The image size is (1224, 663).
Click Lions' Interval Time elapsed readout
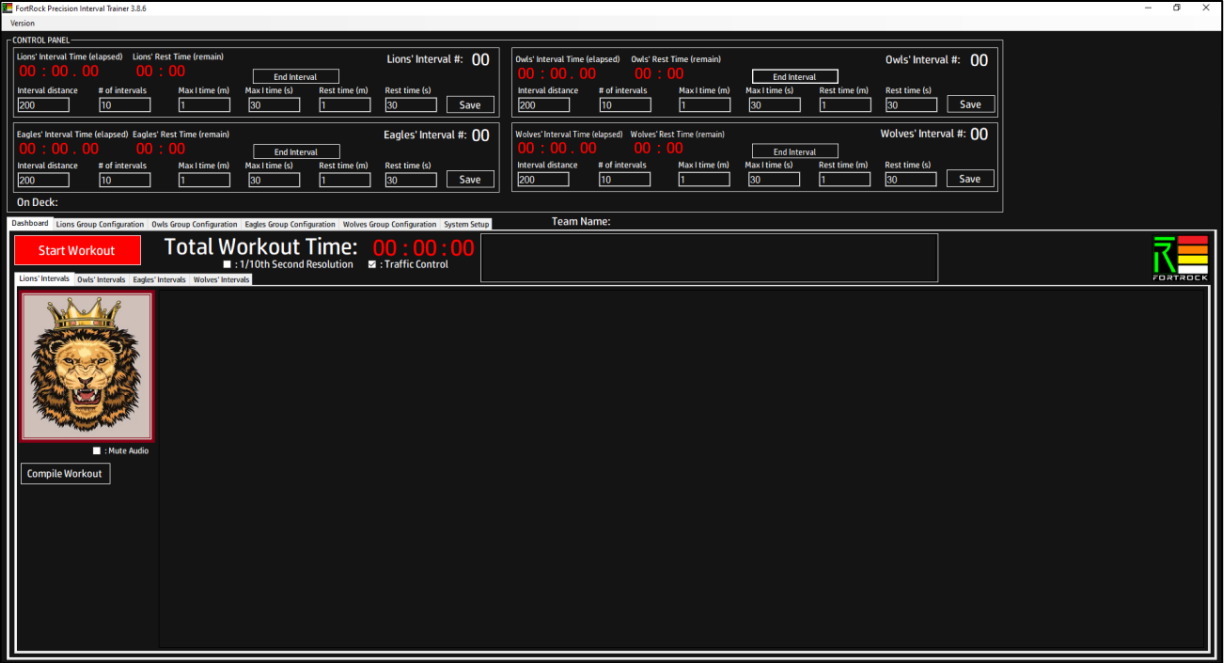click(x=58, y=72)
